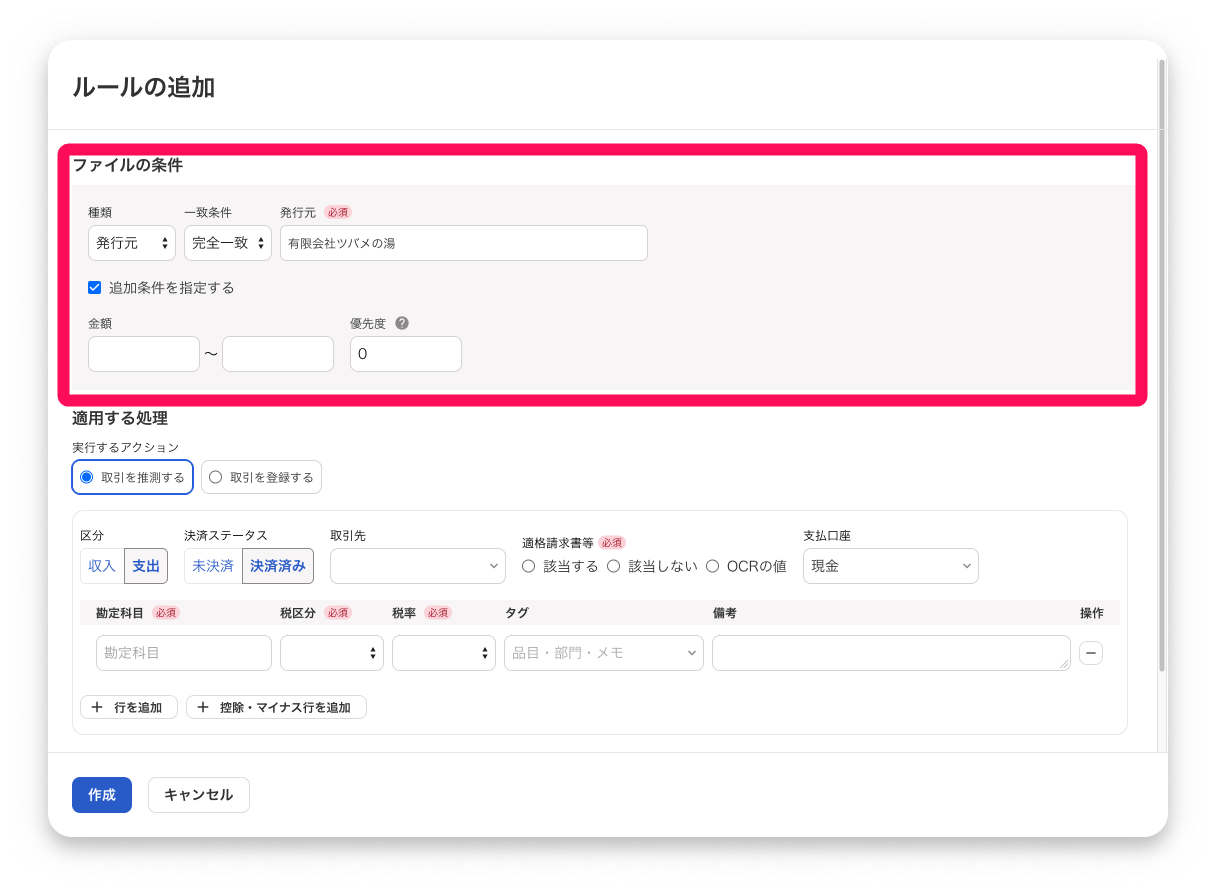Toggle 区分 to 支出
1216x893 pixels.
pos(146,566)
